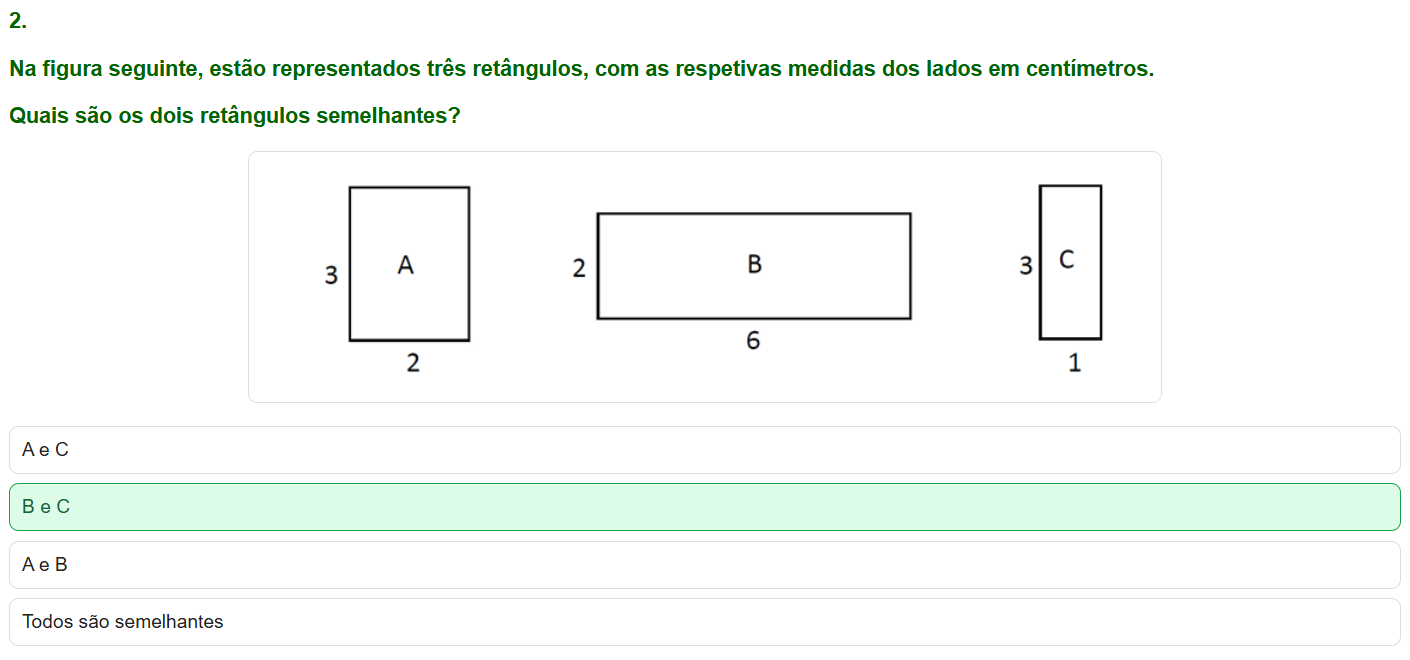Click the wide rectangle labeled B
The image size is (1410, 660).
point(754,266)
